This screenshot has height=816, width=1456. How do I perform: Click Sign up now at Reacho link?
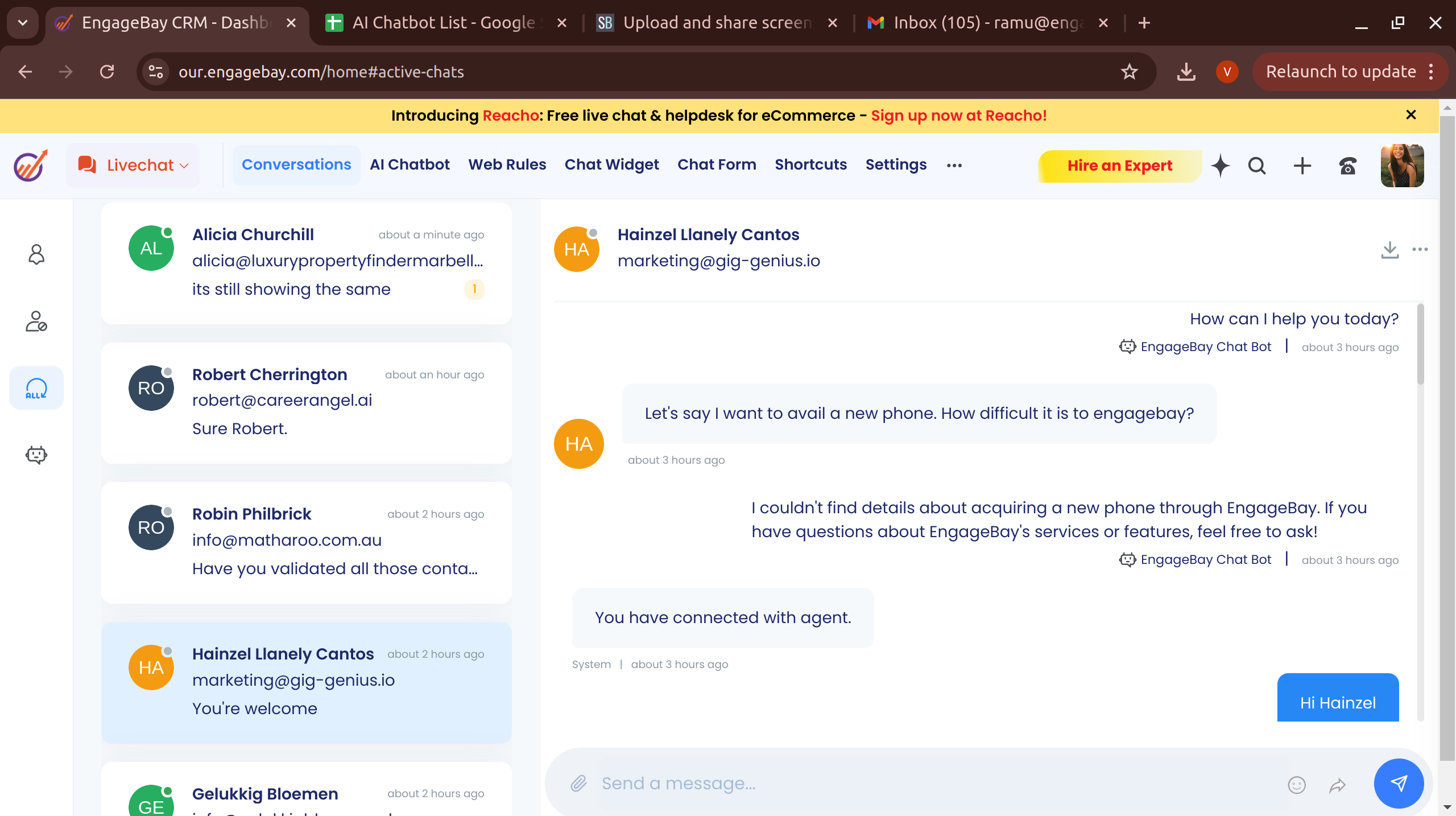(x=958, y=116)
